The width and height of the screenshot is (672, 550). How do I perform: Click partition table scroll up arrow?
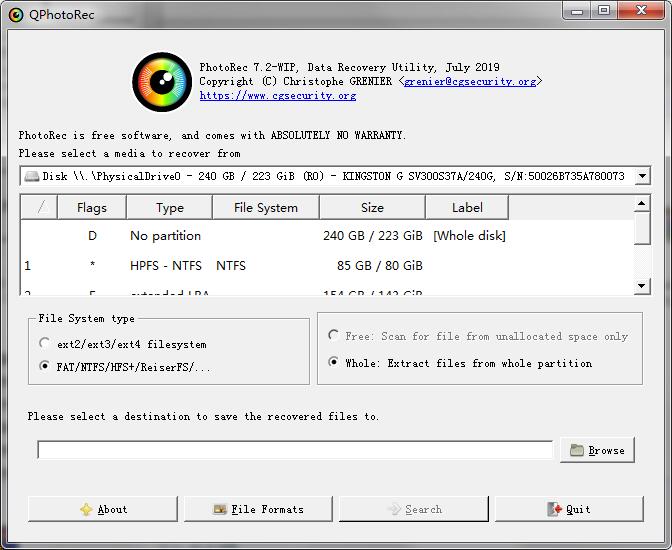tap(642, 203)
